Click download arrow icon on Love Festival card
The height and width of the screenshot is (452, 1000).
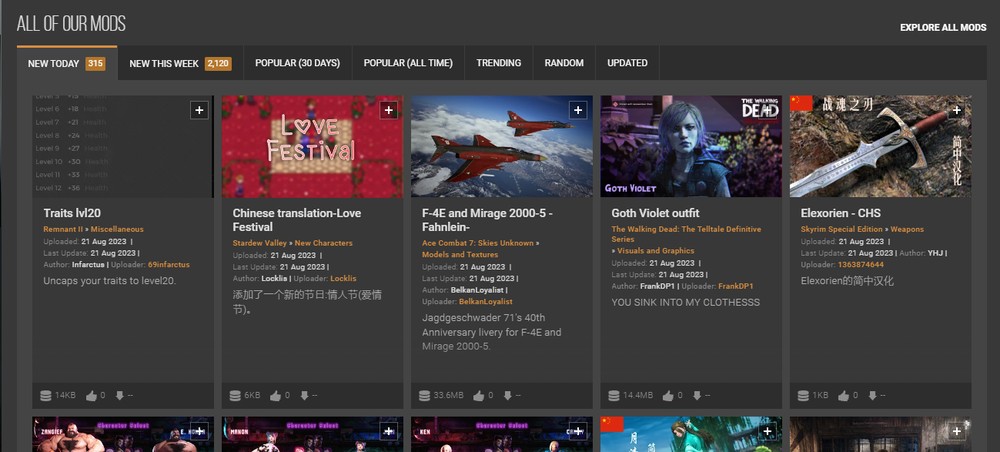[x=304, y=396]
